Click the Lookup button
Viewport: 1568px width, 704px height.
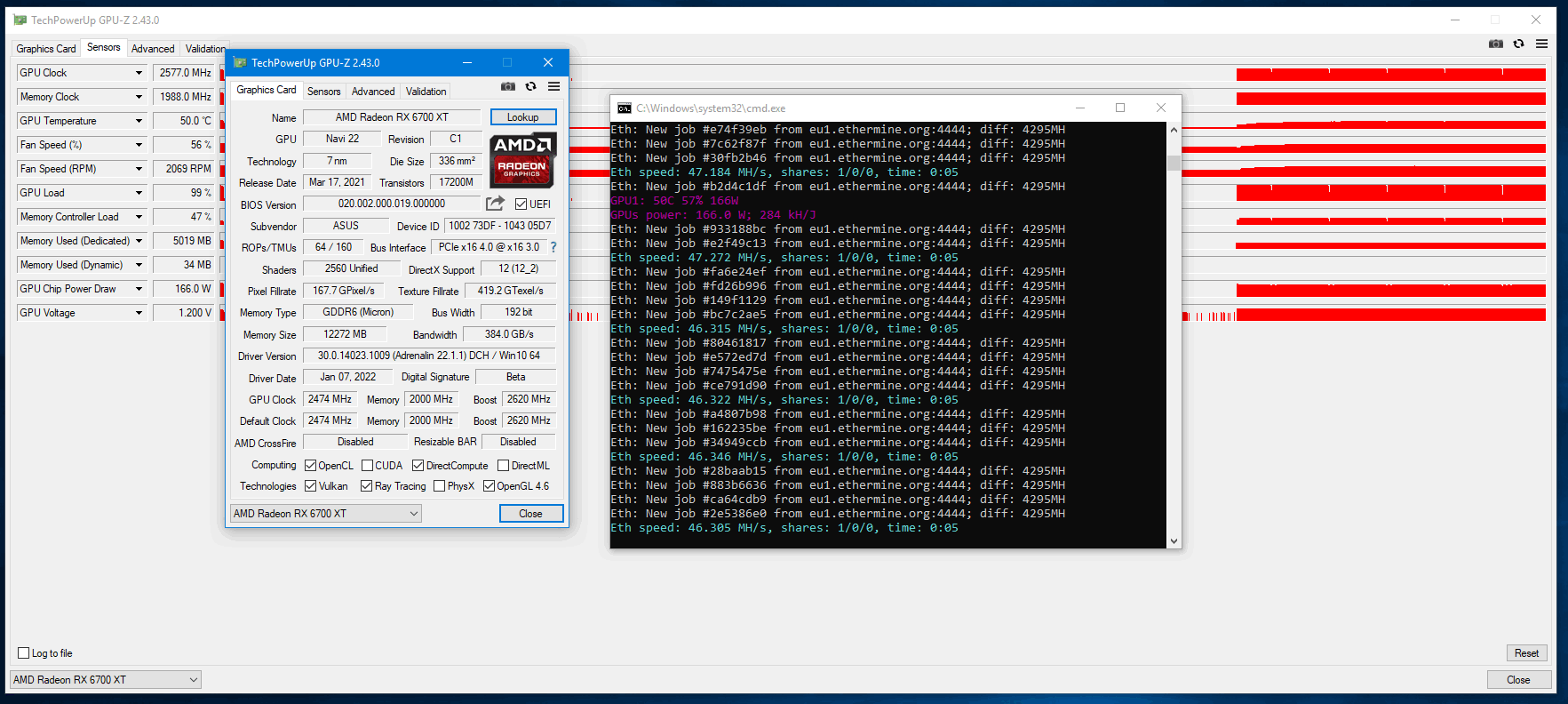[523, 117]
